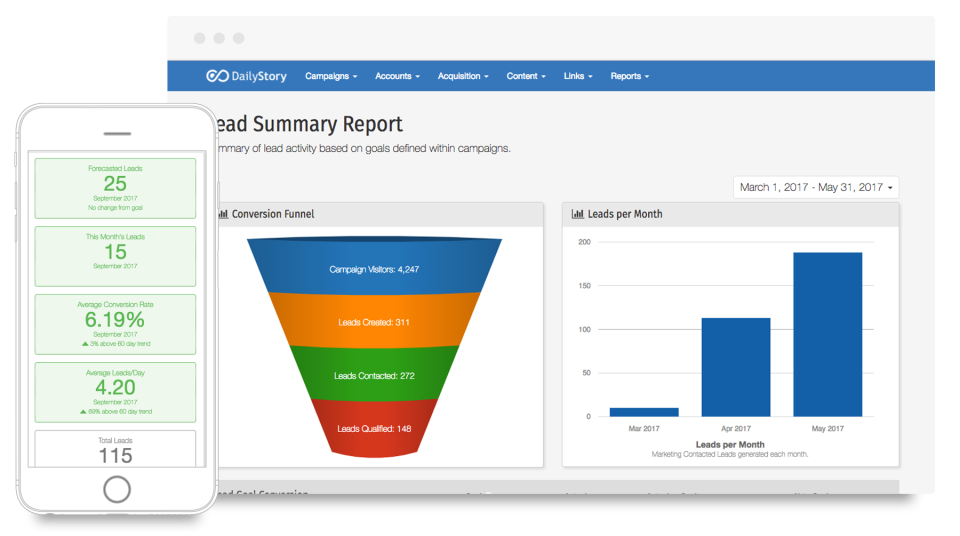Screen dimensions: 960x536
Task: Open the Campaigns dropdown menu
Action: (333, 76)
